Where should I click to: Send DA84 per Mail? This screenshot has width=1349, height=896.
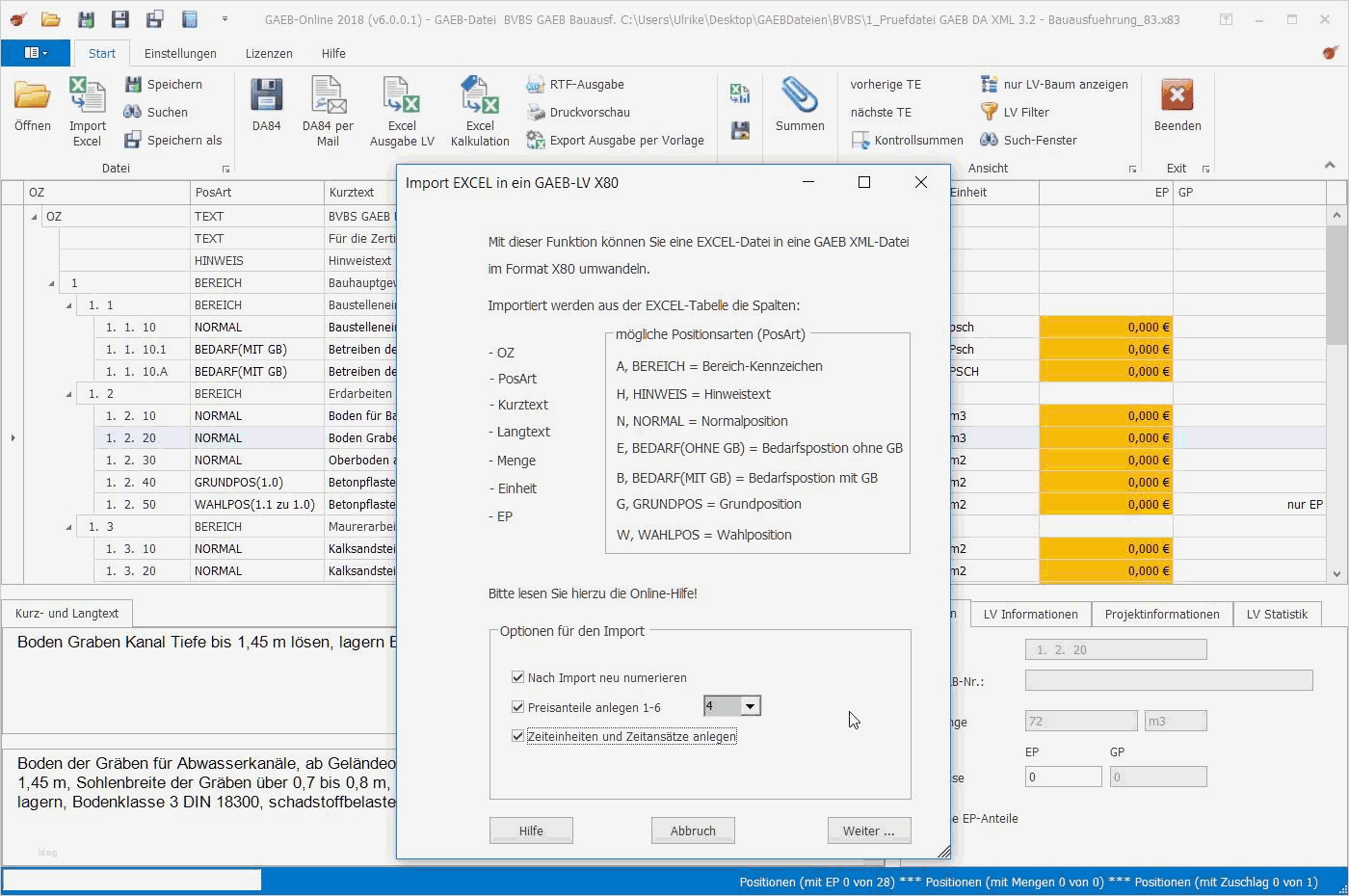[328, 98]
